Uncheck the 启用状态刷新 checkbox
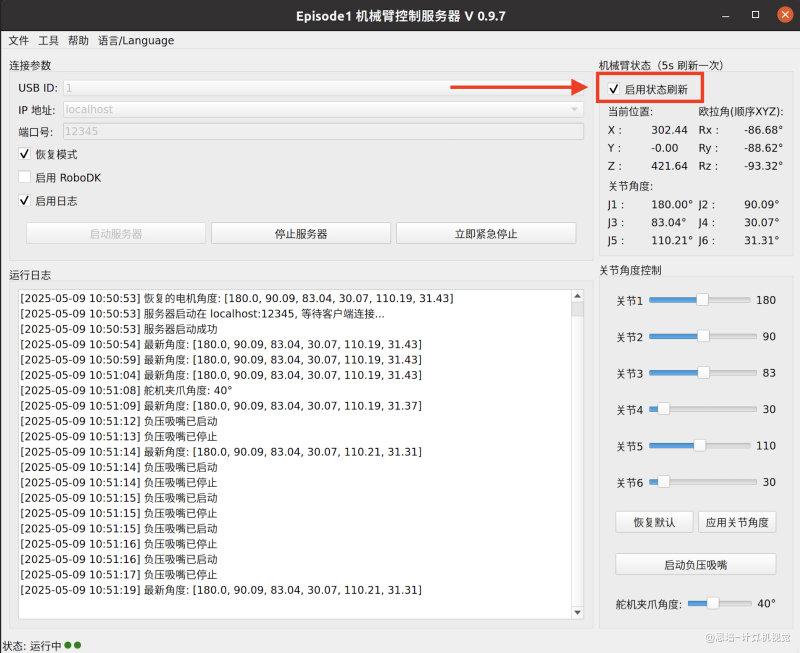Viewport: 800px width, 653px height. click(614, 89)
